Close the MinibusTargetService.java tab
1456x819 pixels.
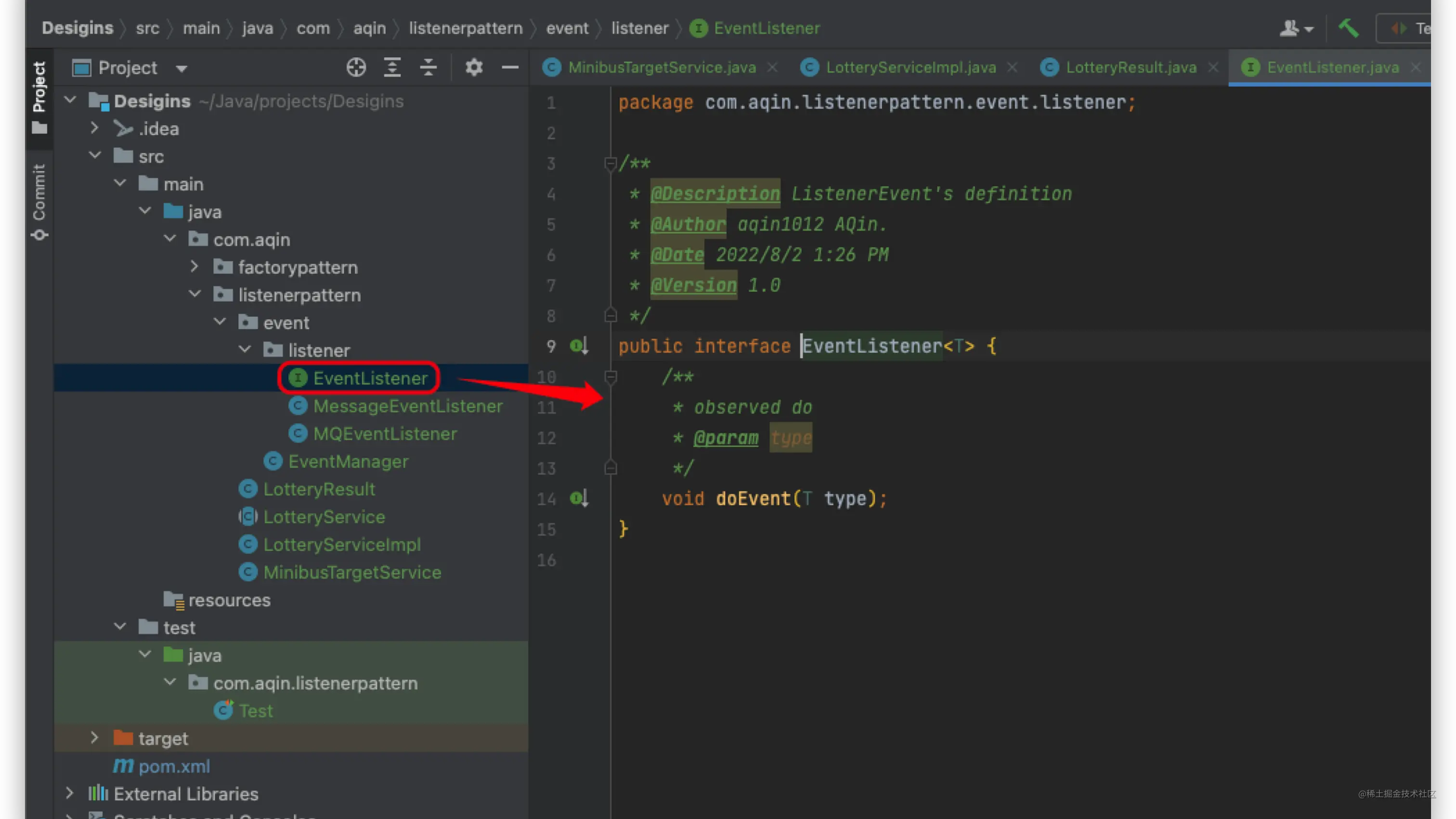(x=772, y=68)
